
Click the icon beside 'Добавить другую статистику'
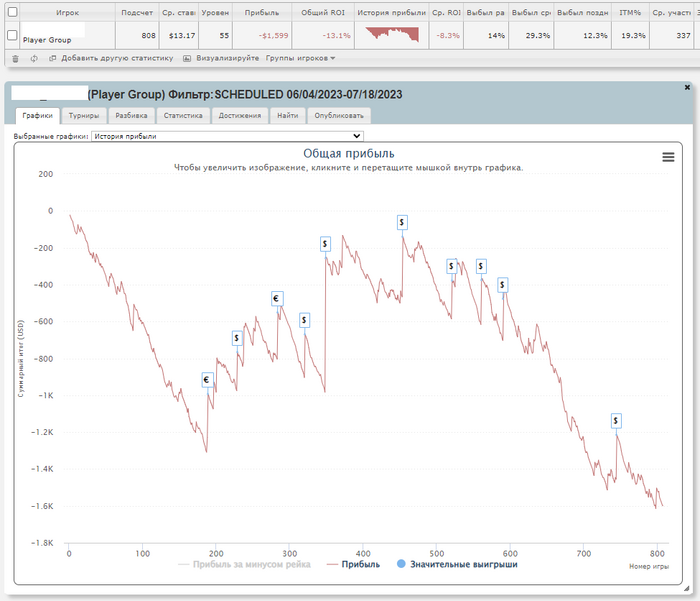[x=53, y=58]
